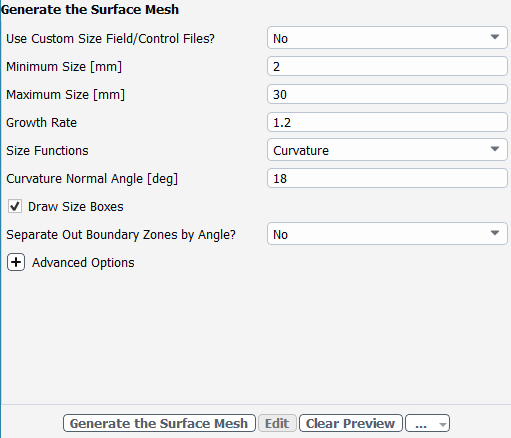Click the Generate the Surface Mesh heading
The height and width of the screenshot is (438, 511).
tap(89, 9)
